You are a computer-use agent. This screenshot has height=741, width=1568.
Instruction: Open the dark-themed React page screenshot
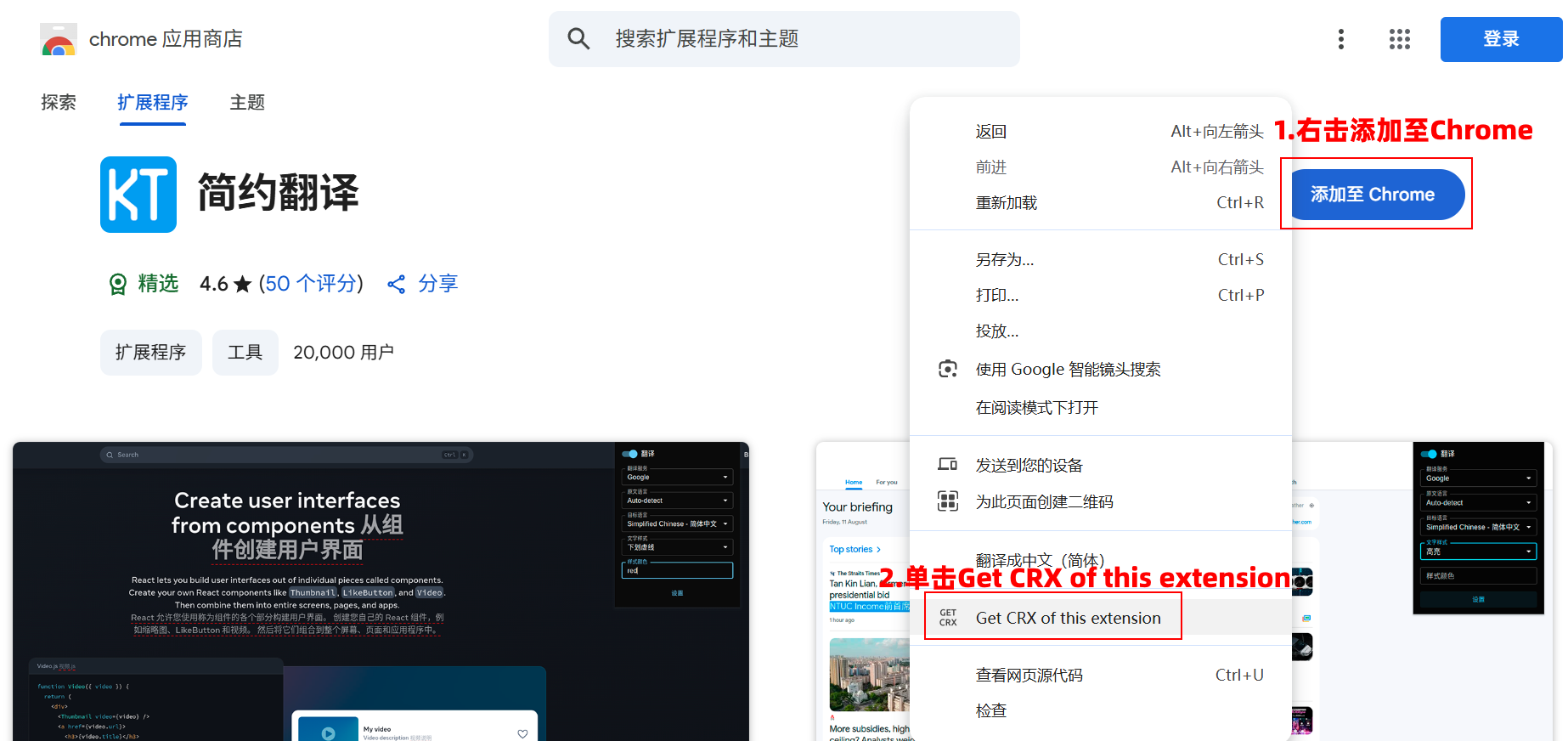coord(381,591)
